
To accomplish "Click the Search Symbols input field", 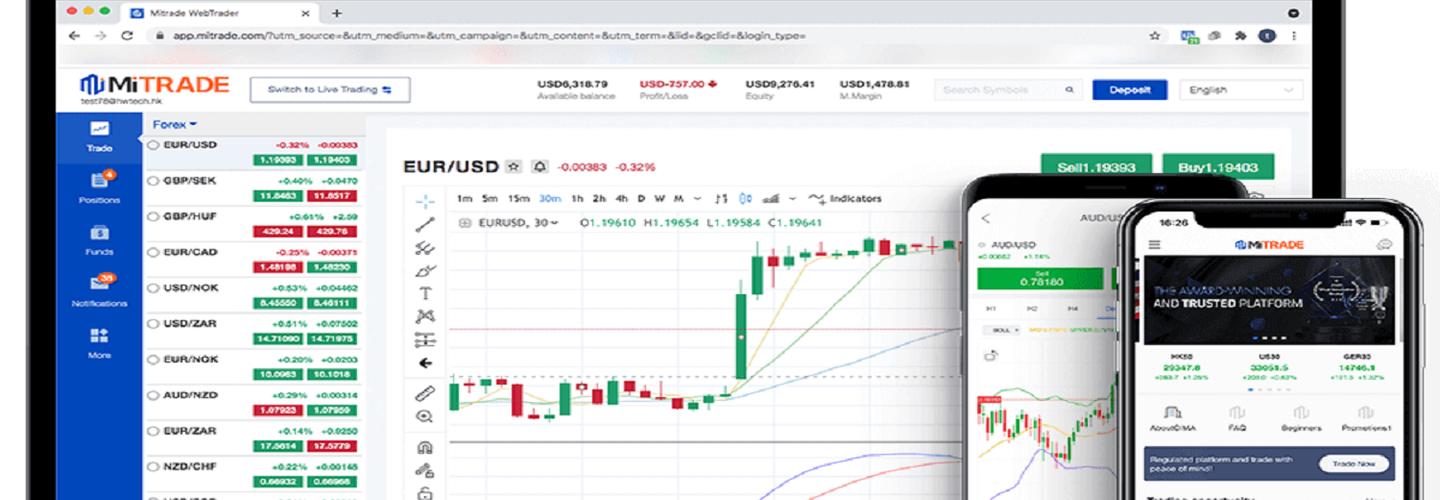I will 1000,90.
